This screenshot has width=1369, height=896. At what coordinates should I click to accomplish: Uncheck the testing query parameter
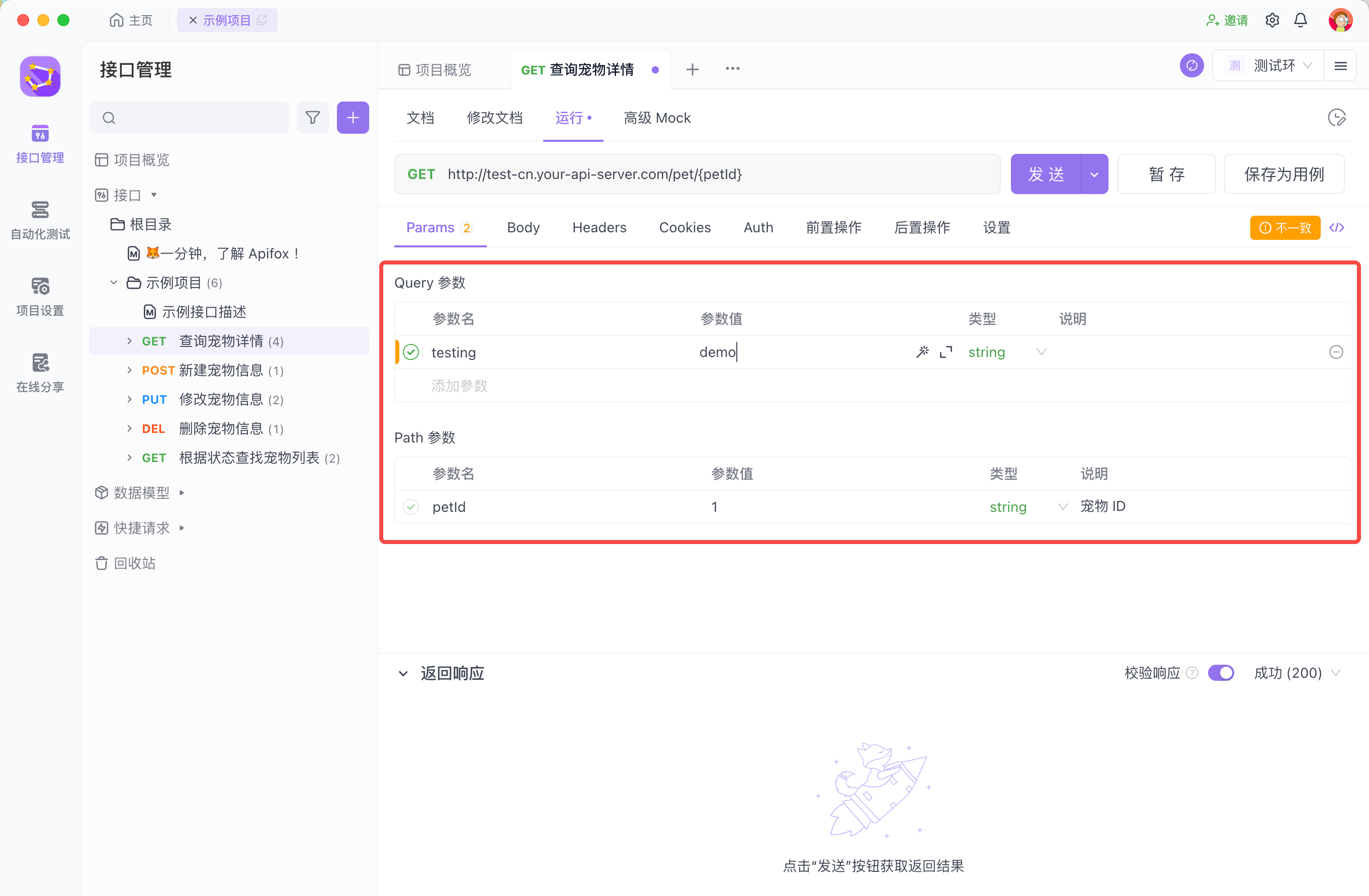pos(411,352)
